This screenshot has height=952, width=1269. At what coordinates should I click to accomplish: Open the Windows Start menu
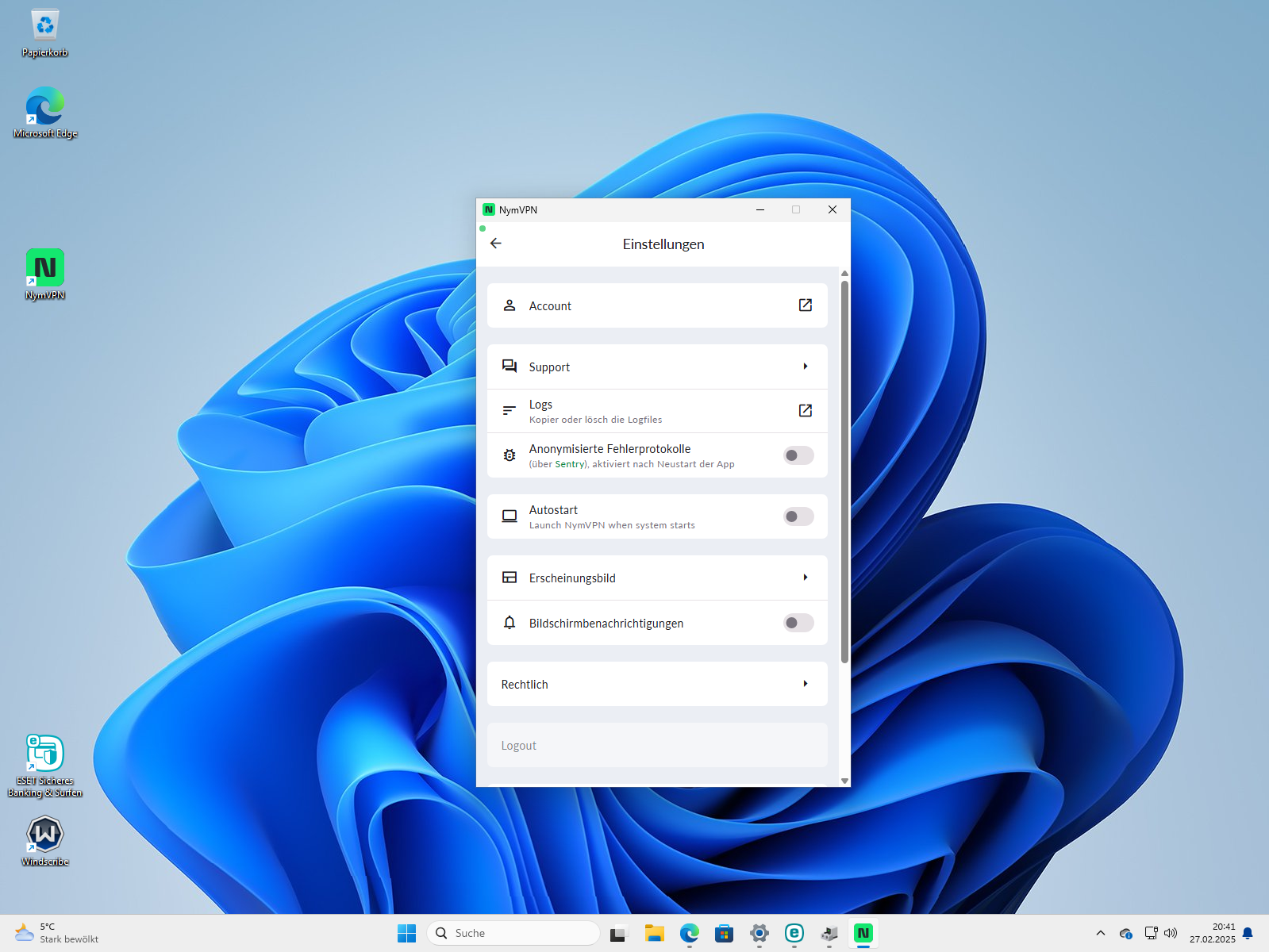click(x=406, y=933)
